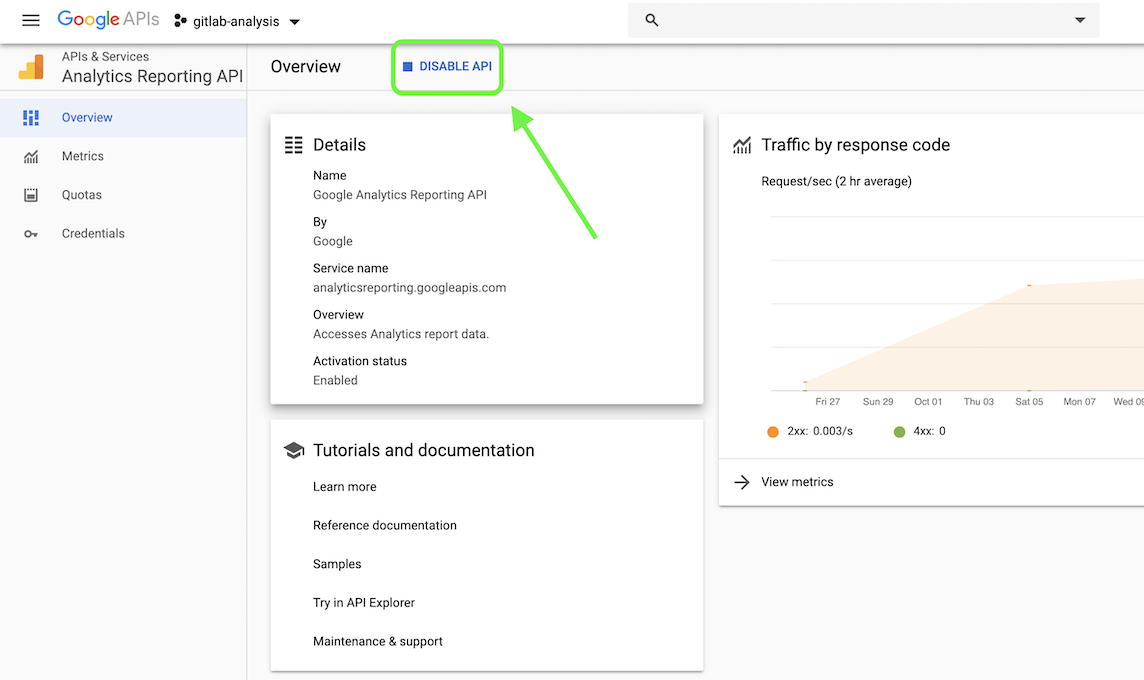Image resolution: width=1144 pixels, height=680 pixels.
Task: Click the DISABLE API button
Action: (447, 66)
